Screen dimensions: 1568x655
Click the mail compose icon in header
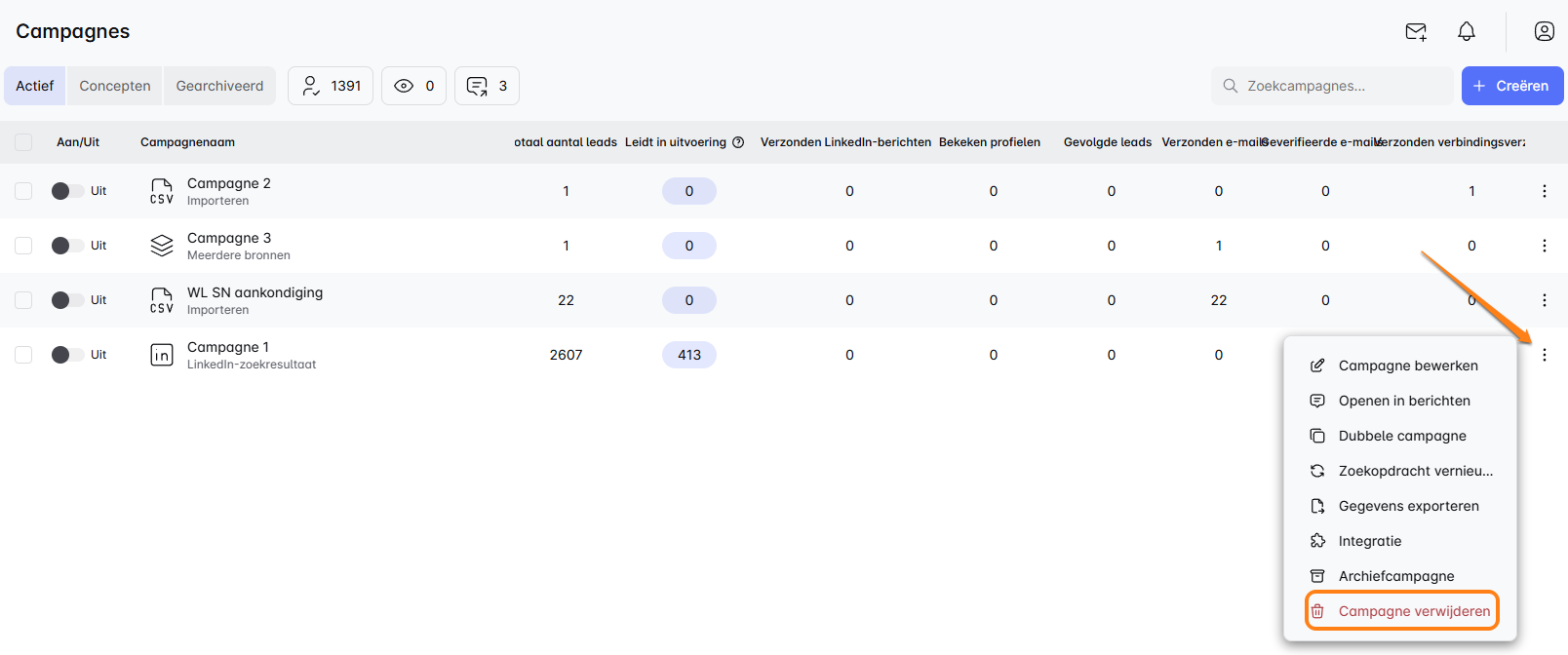click(x=1416, y=31)
